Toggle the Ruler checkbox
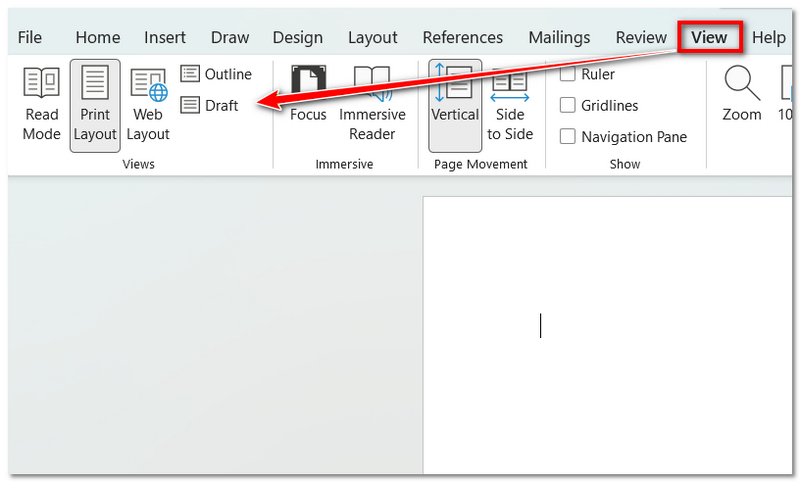The image size is (800, 482). (568, 74)
